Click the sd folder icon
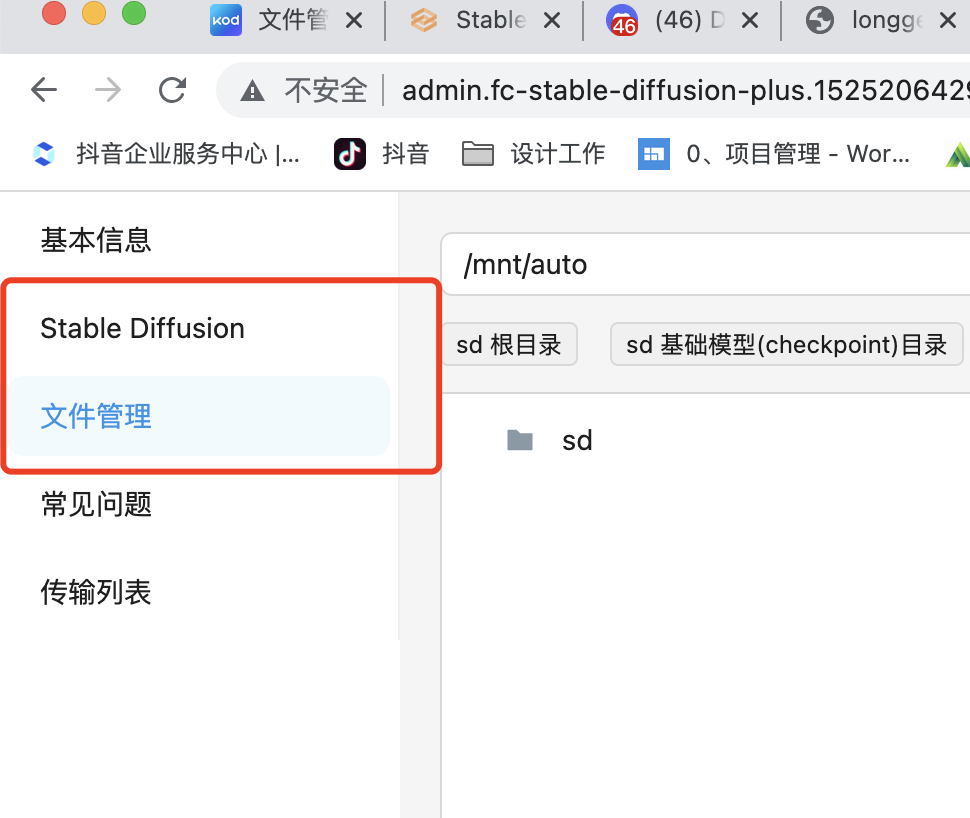The image size is (970, 818). coord(520,441)
